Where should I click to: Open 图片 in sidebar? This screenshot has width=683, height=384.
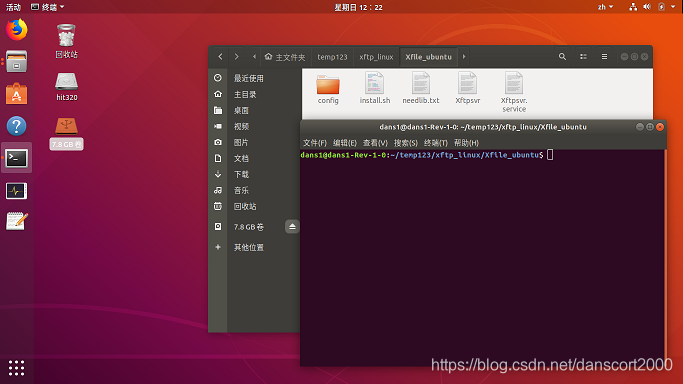click(255, 142)
